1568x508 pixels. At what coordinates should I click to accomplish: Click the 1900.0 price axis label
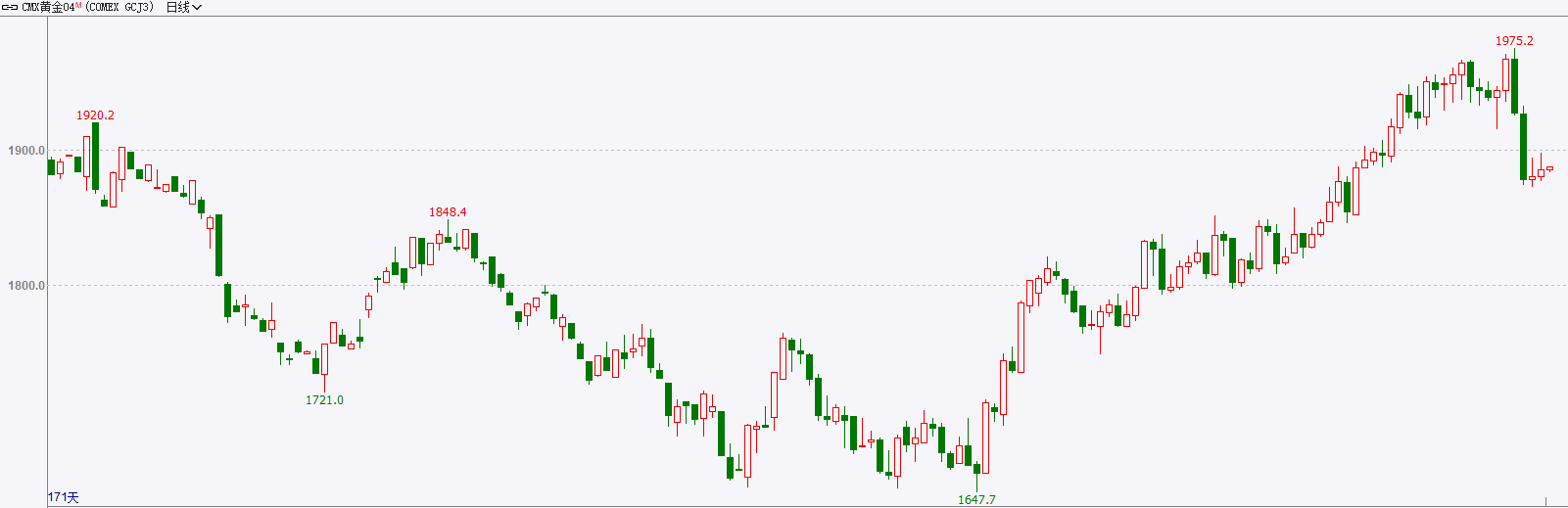pyautogui.click(x=26, y=151)
